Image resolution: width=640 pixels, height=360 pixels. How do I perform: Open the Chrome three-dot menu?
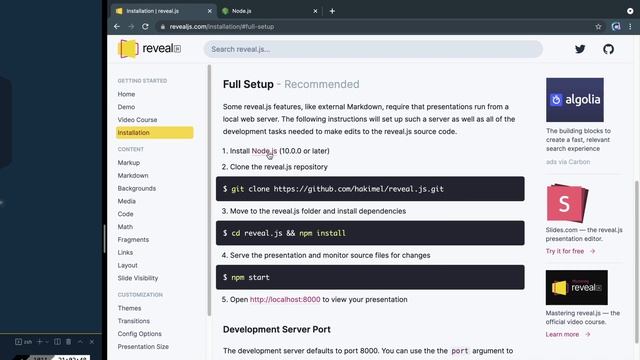630,27
